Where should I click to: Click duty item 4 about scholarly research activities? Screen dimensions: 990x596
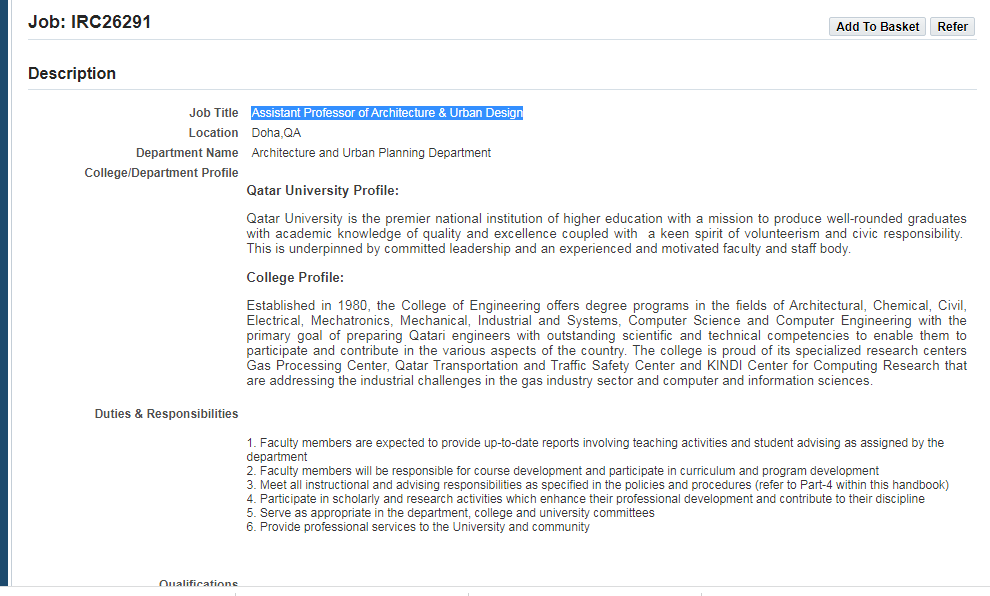pos(585,499)
